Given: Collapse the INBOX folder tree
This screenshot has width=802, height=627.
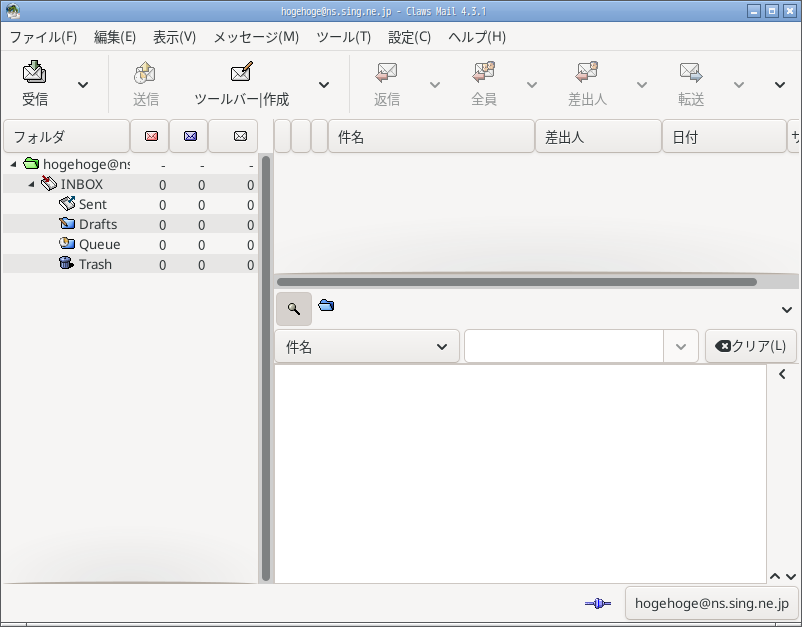Looking at the screenshot, I should pyautogui.click(x=32, y=184).
